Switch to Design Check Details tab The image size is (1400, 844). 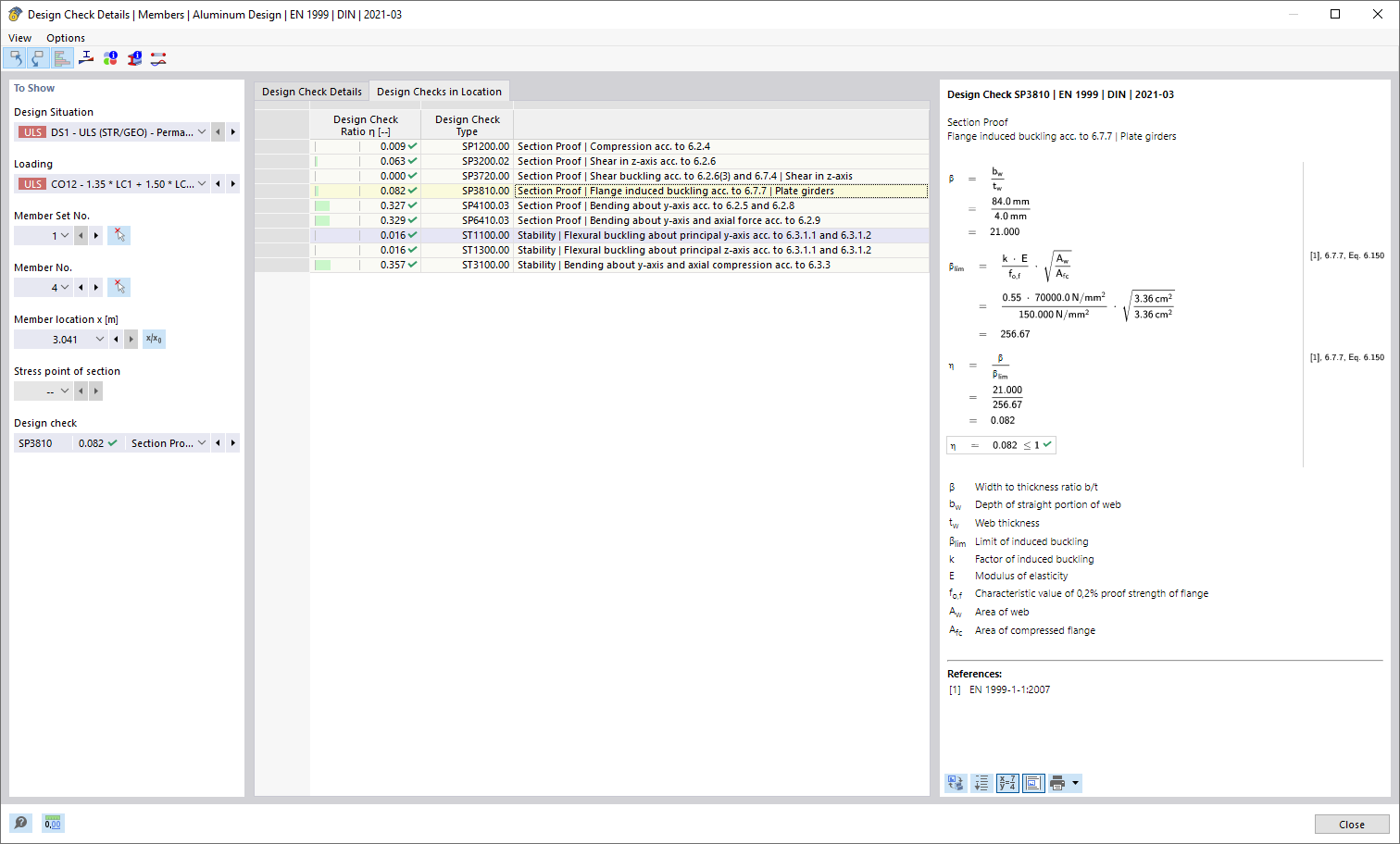312,92
